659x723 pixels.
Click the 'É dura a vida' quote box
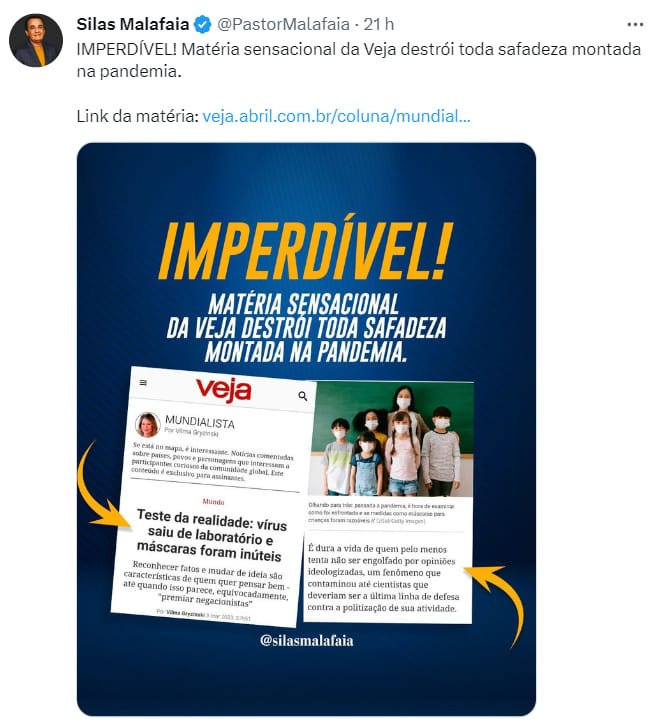click(387, 578)
